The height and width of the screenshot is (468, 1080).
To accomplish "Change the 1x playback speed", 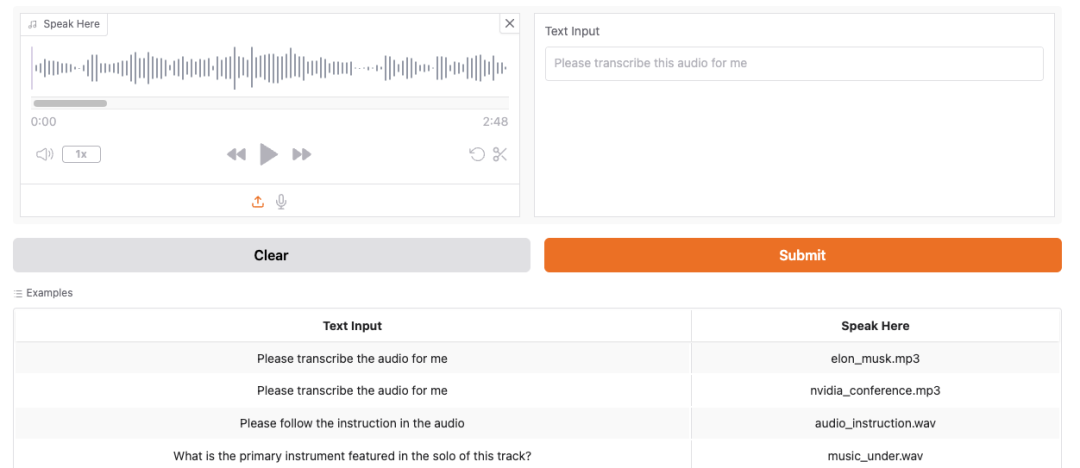I will tap(81, 154).
